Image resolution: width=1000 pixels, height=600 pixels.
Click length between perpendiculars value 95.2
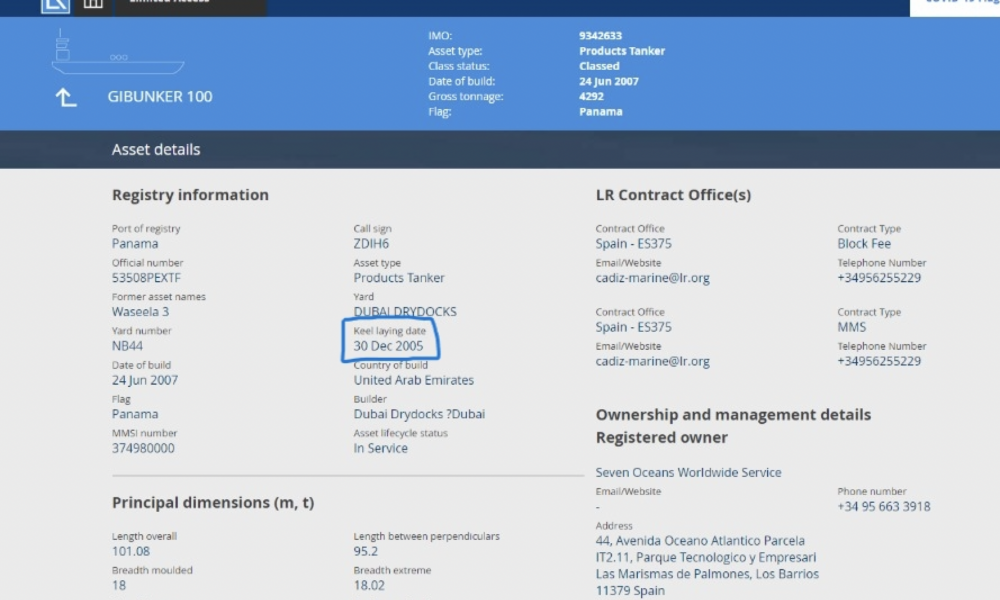point(365,552)
